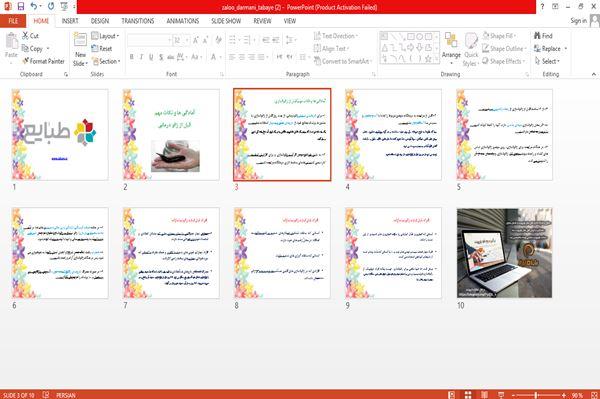600x399 pixels.
Task: Toggle Strikethrough formatting
Action: pyautogui.click(x=171, y=57)
